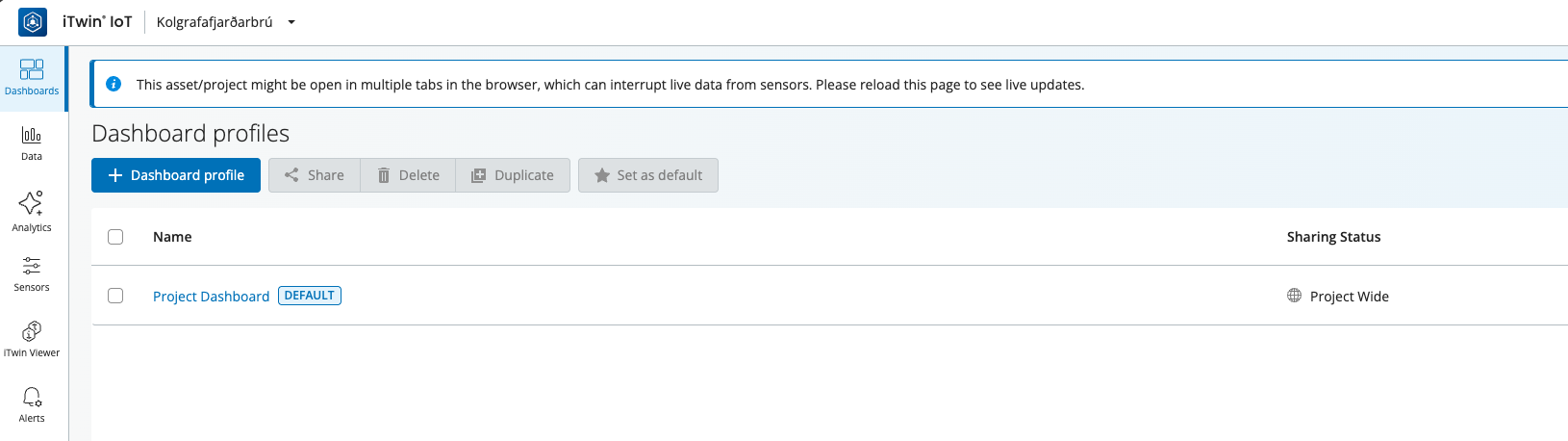This screenshot has height=441, width=1568.
Task: Expand the Kolgrafafjarðarbrú project dropdown
Action: [291, 22]
